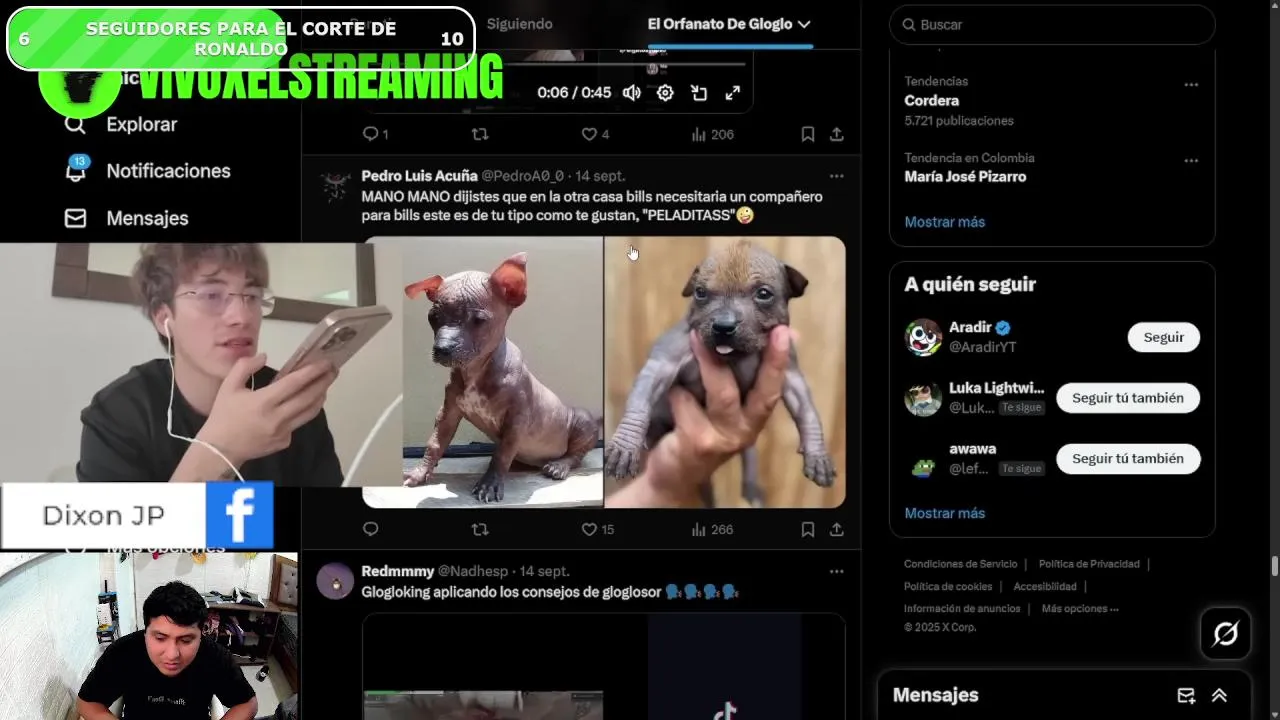Compose new message in Mensajes drawer
This screenshot has height=720, width=1280.
[x=1186, y=696]
